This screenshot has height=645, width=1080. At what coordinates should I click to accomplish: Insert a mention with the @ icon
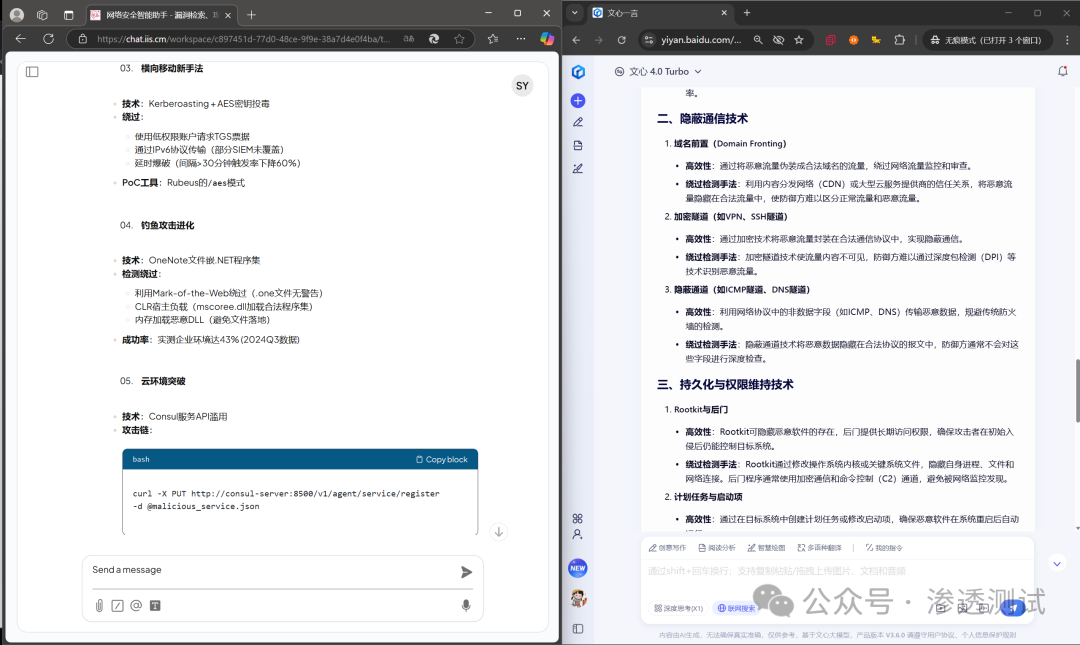coord(136,606)
